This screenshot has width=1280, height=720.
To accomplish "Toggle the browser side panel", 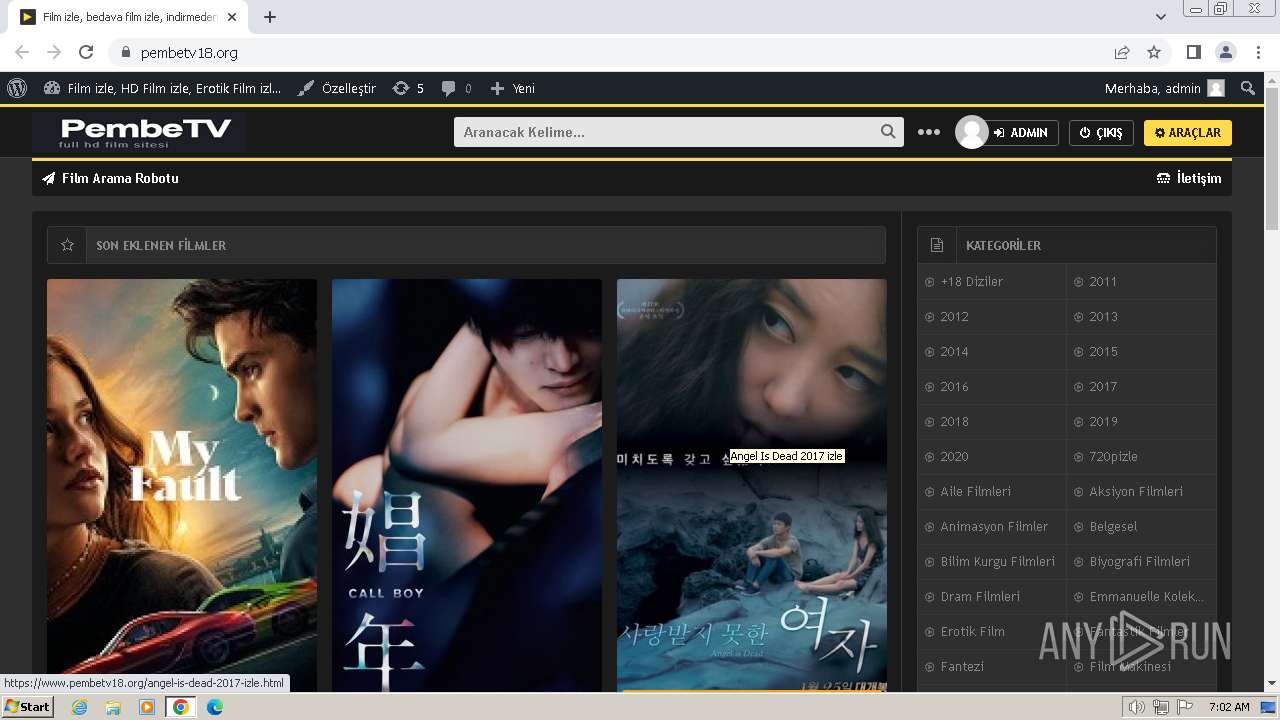I will (x=1193, y=52).
